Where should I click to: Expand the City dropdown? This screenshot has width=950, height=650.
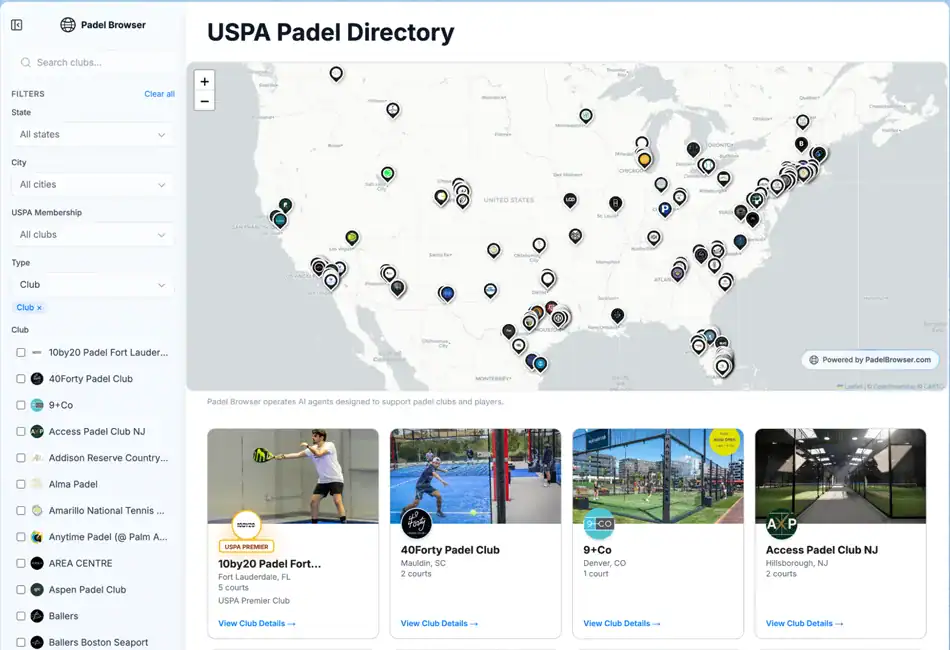pos(91,184)
